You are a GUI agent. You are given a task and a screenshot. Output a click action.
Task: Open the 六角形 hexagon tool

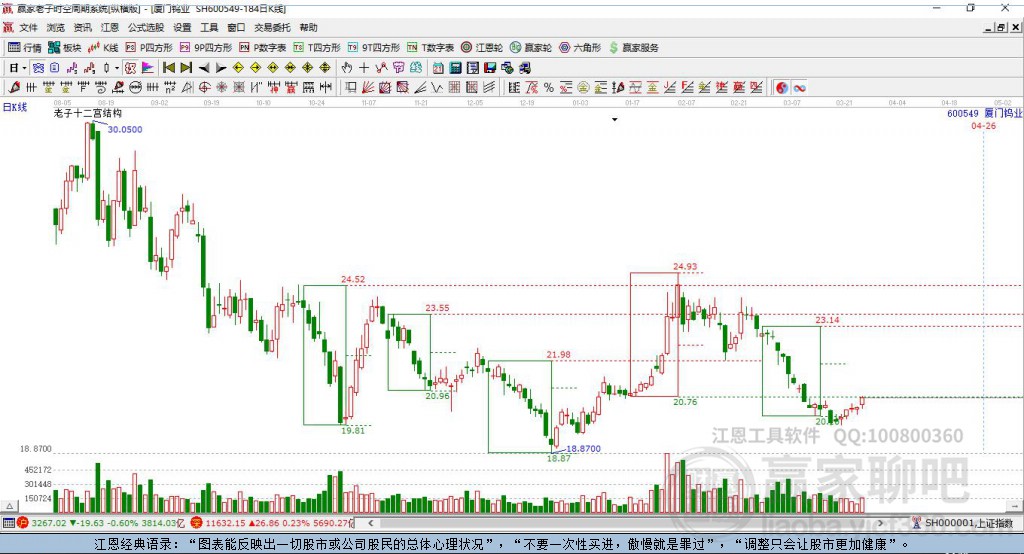580,48
